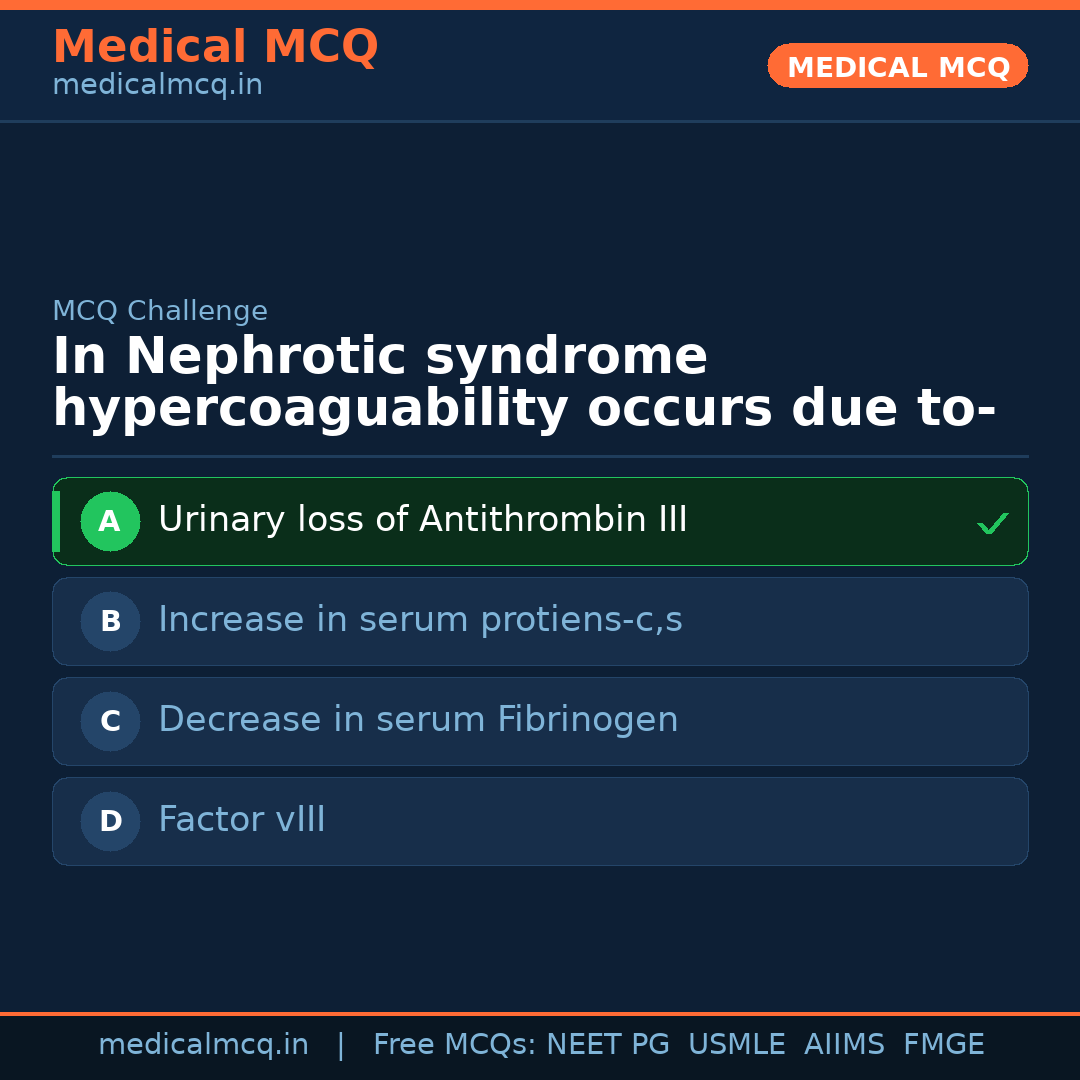This screenshot has width=1080, height=1080.
Task: Choose answer 'Decrease in serum Fibrinogen'
Action: (x=418, y=720)
